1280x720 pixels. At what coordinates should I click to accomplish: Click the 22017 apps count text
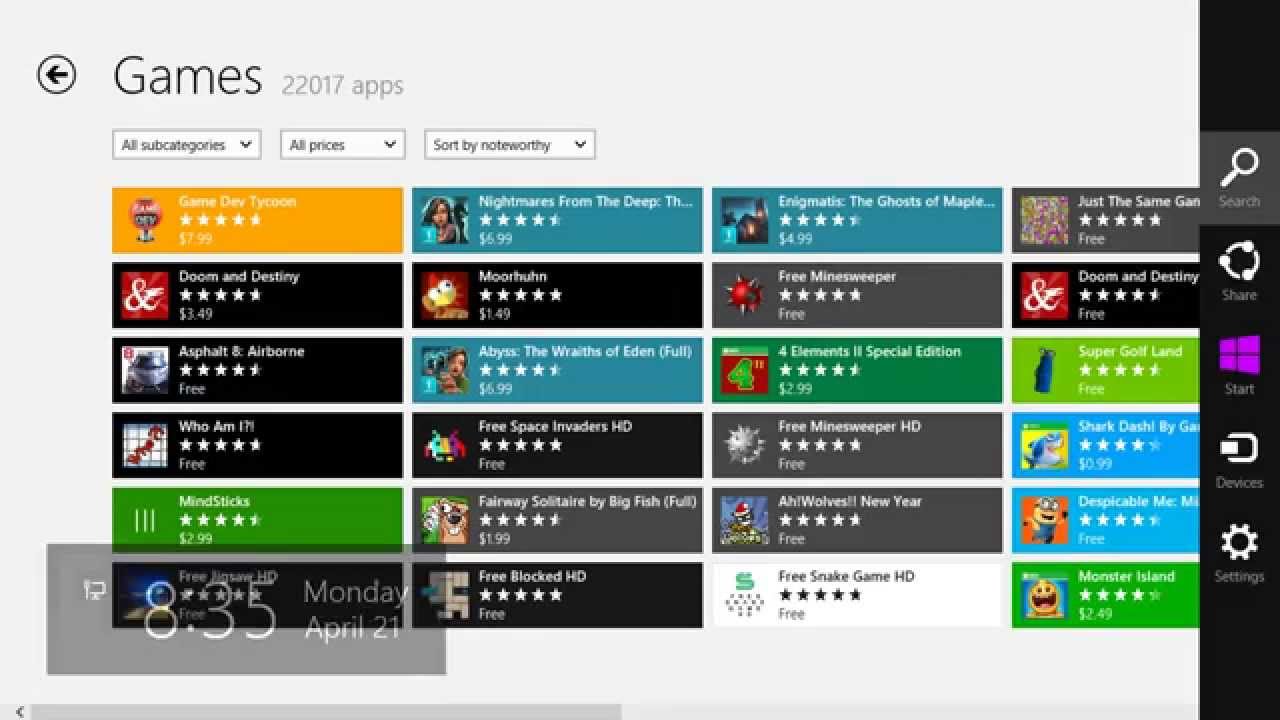click(x=342, y=85)
